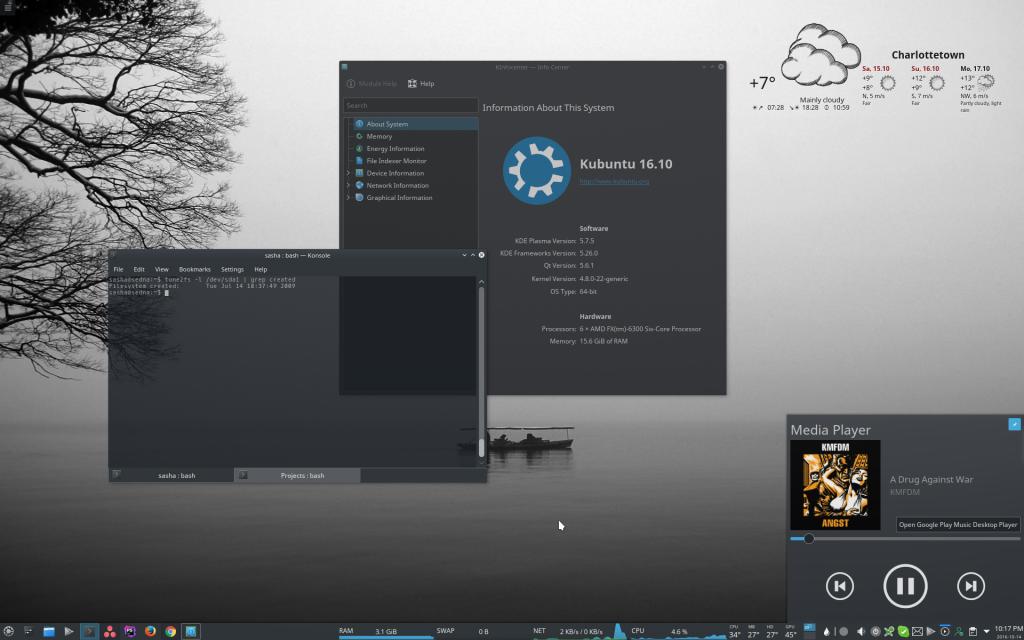This screenshot has width=1024, height=640.
Task: Open the application launcher menu
Action: (8, 631)
